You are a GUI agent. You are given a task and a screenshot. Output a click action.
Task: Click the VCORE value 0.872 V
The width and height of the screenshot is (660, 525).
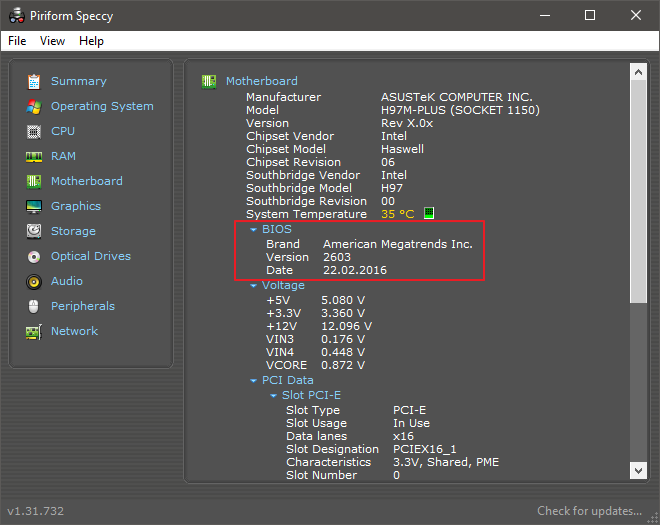click(x=343, y=365)
